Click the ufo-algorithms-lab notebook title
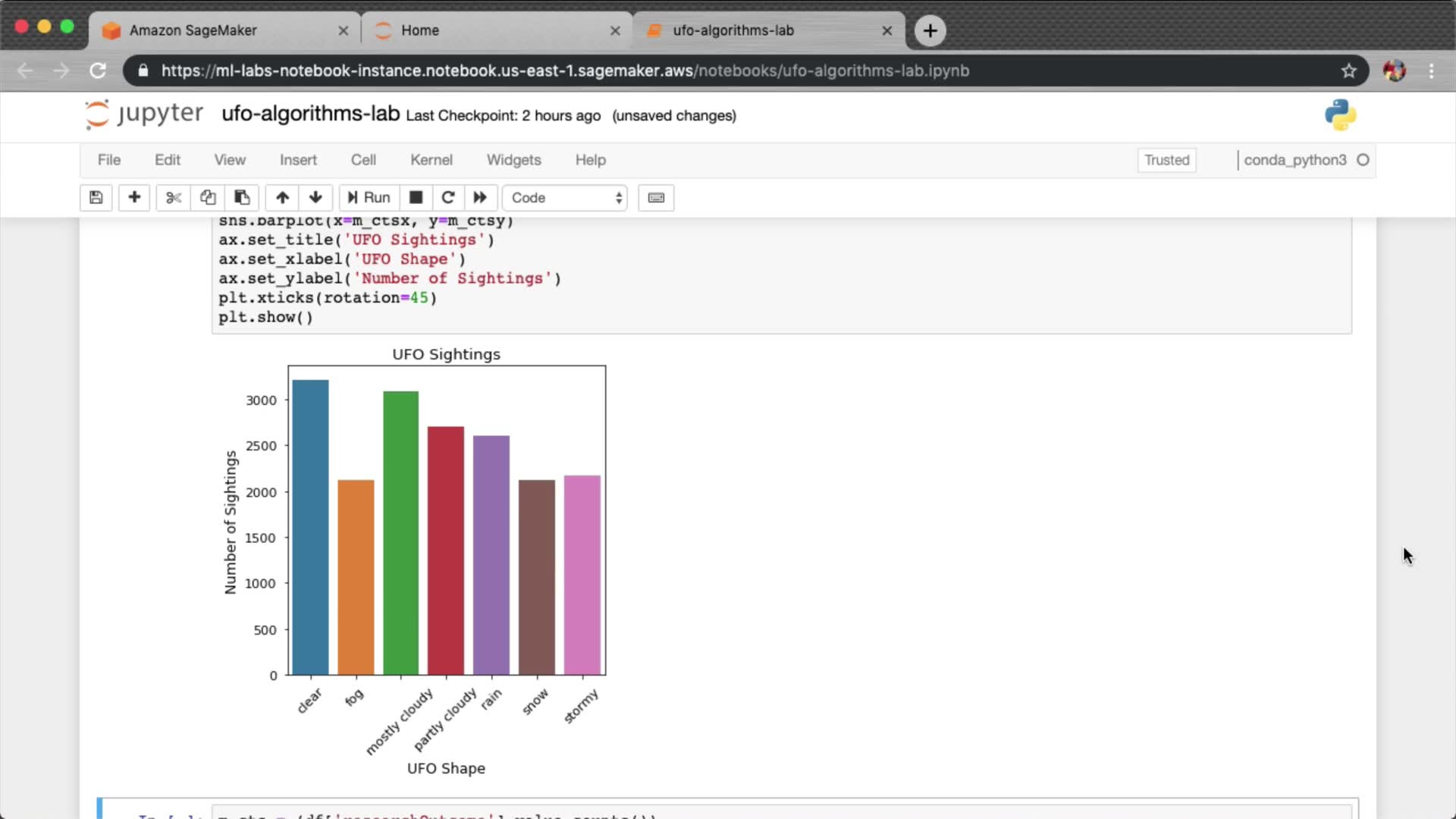Image resolution: width=1456 pixels, height=819 pixels. pyautogui.click(x=310, y=114)
